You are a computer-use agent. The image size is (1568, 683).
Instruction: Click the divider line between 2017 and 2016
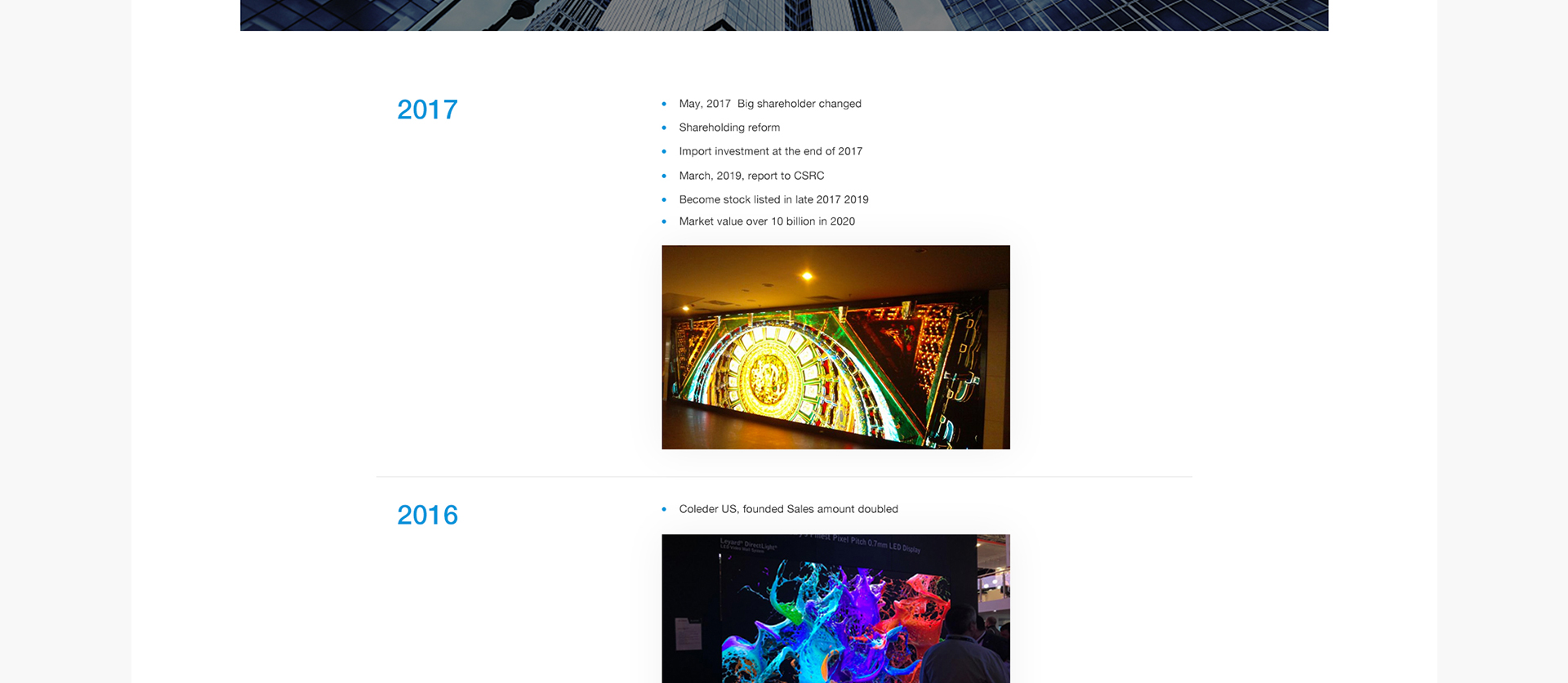[x=784, y=477]
